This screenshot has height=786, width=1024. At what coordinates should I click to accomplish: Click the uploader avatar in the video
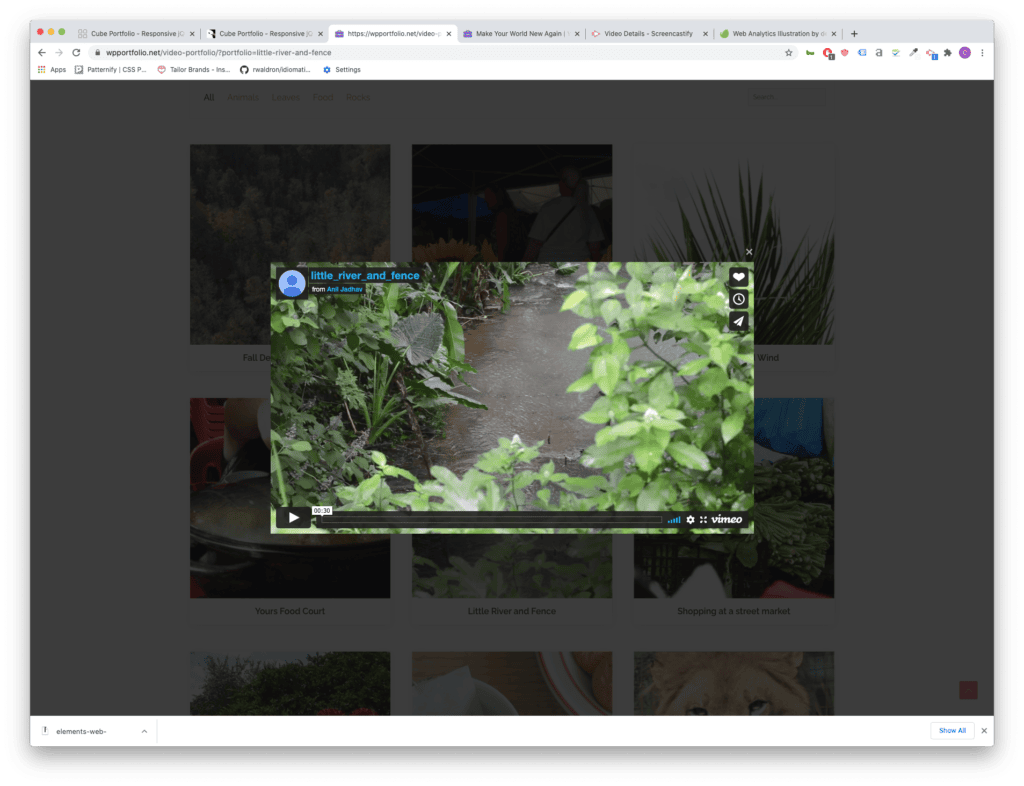click(x=292, y=283)
